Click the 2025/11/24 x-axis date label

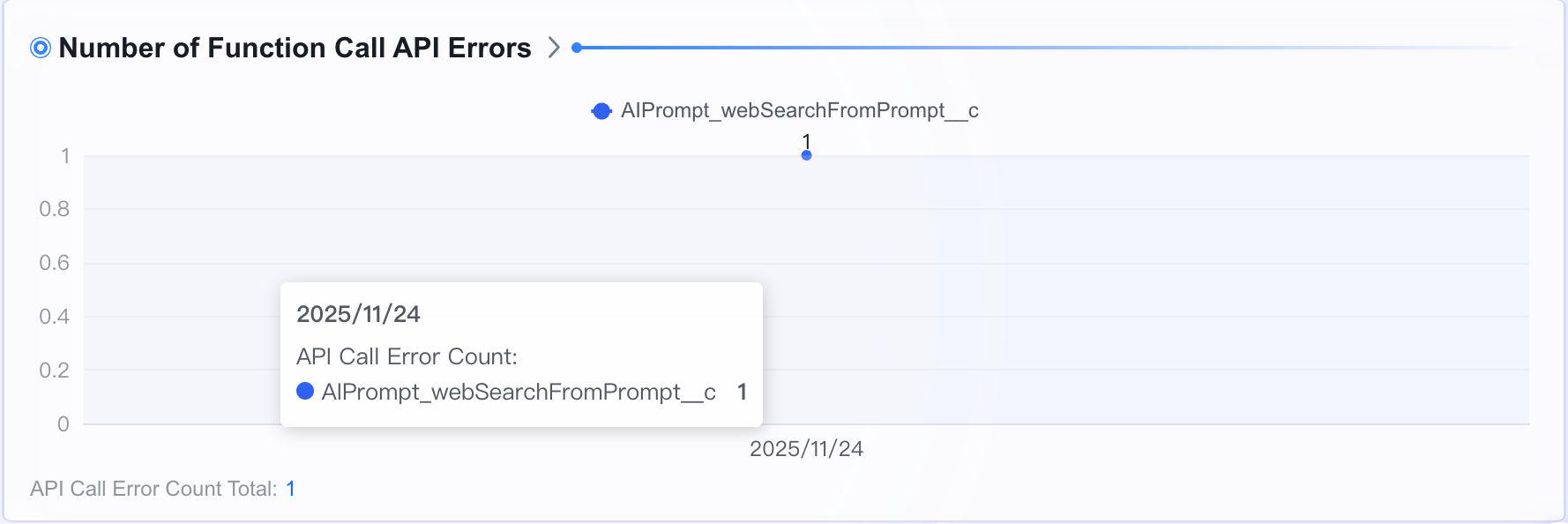[x=806, y=449]
